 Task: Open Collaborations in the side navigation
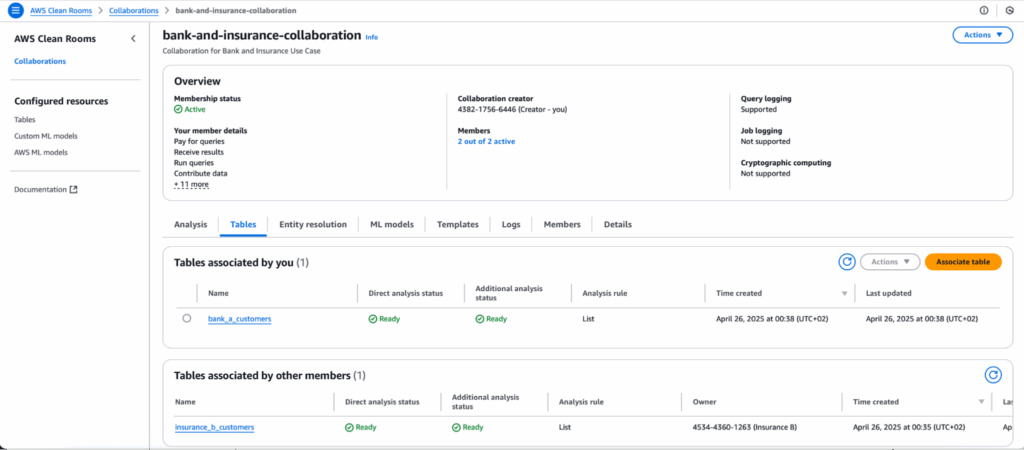(40, 61)
